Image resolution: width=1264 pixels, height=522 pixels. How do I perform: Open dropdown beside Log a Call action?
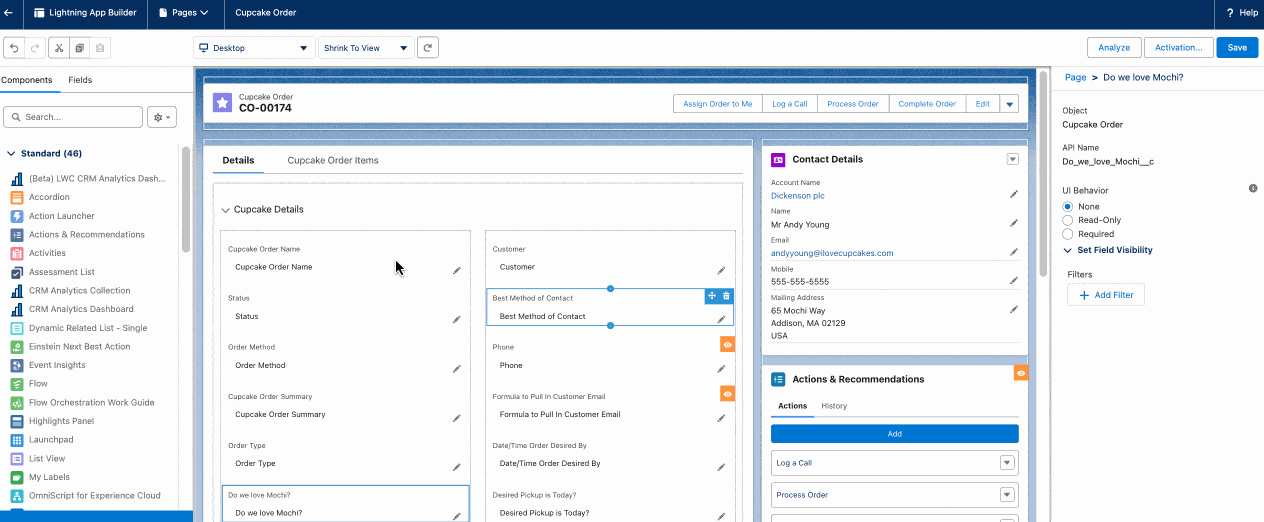click(1008, 463)
